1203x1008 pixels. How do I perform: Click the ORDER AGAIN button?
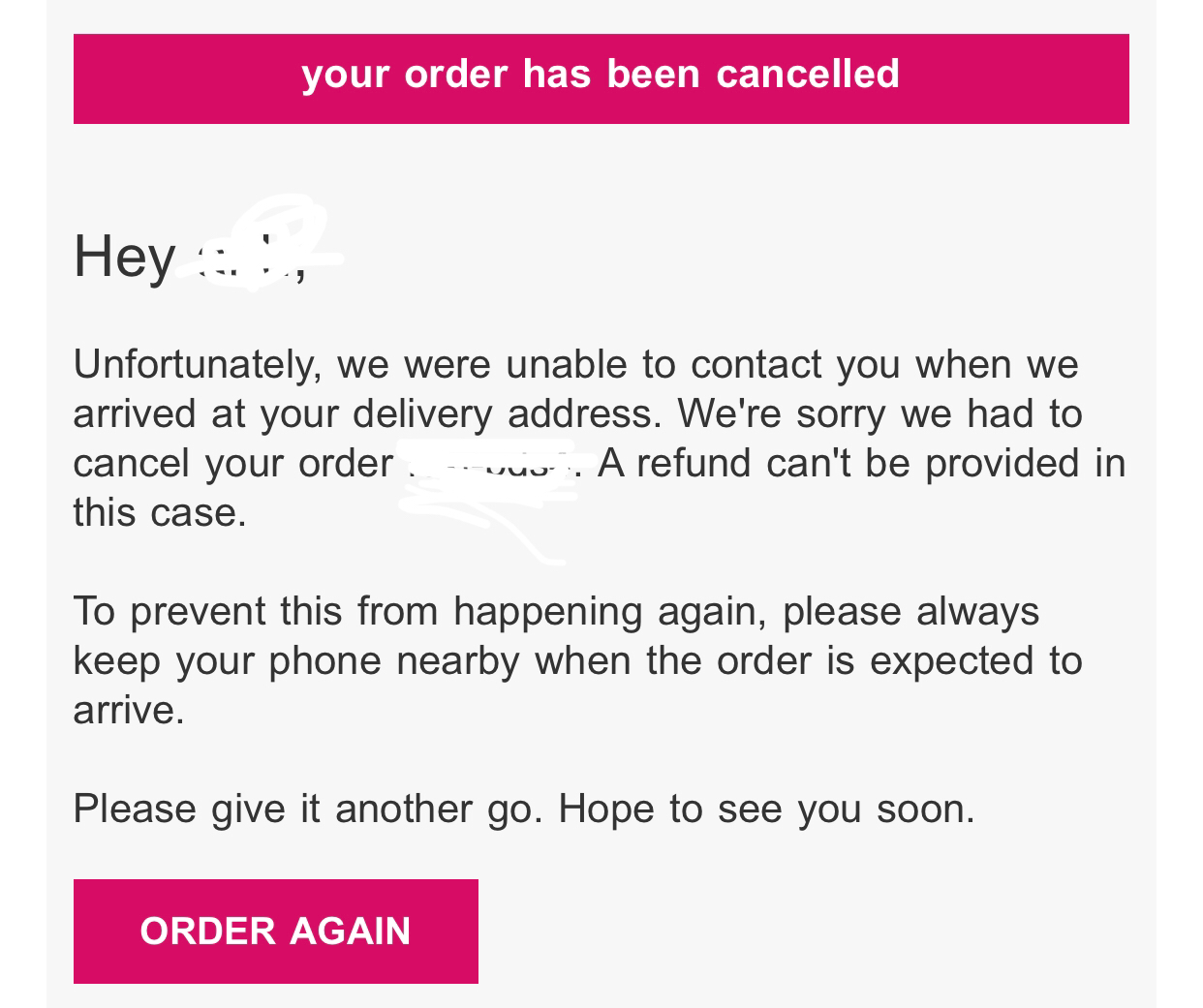(275, 931)
